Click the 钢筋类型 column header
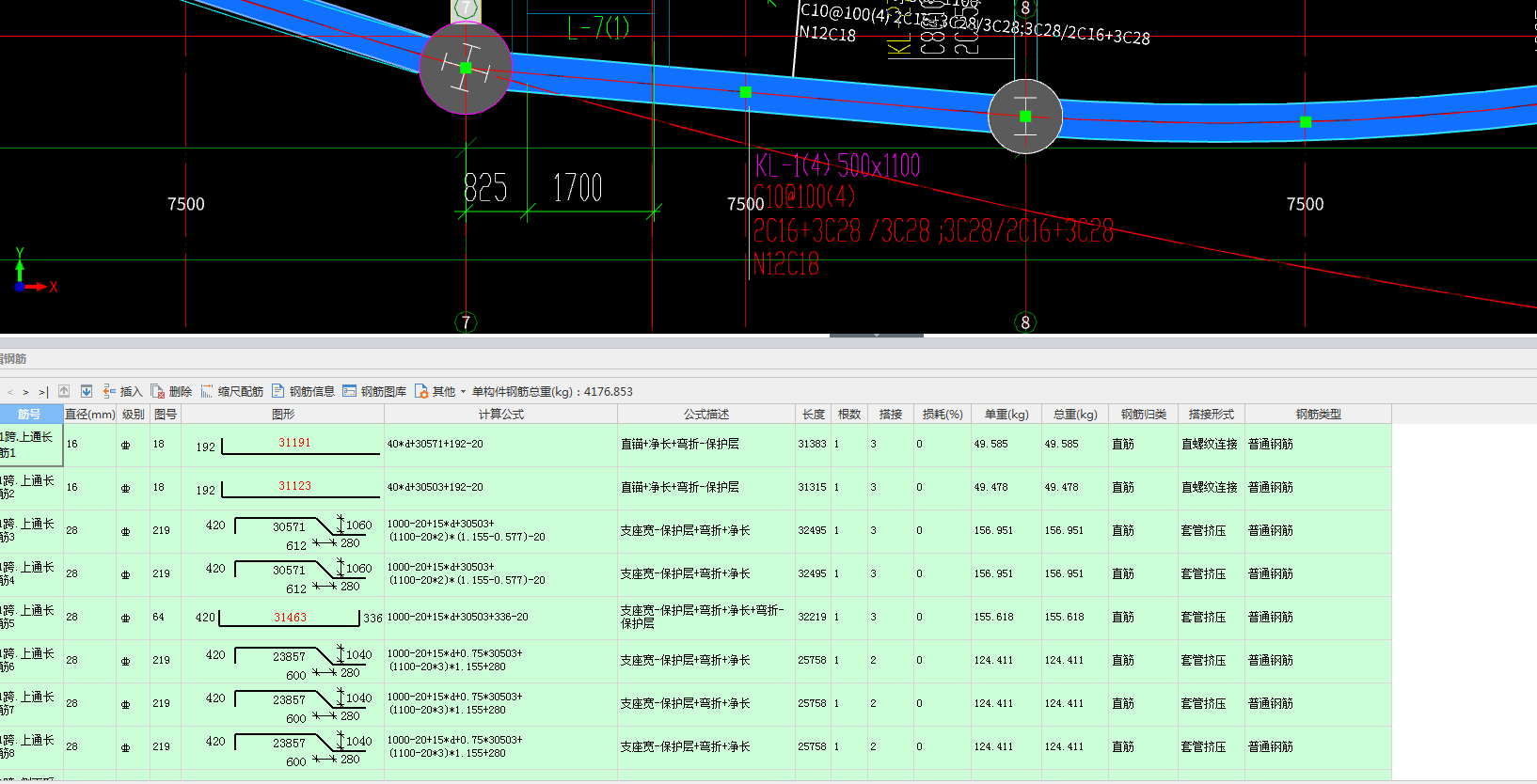Screen dimensions: 1537x784 [x=1319, y=415]
